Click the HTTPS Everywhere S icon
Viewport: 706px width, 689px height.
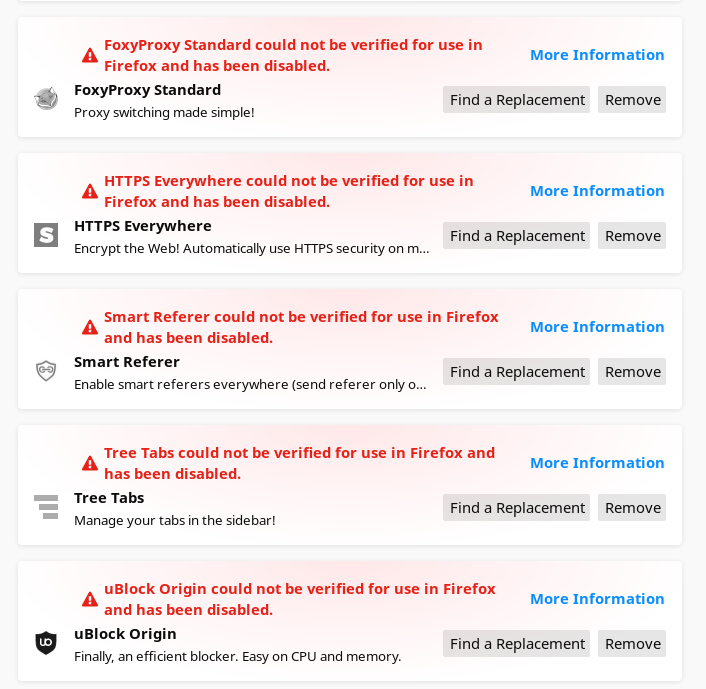pyautogui.click(x=46, y=235)
